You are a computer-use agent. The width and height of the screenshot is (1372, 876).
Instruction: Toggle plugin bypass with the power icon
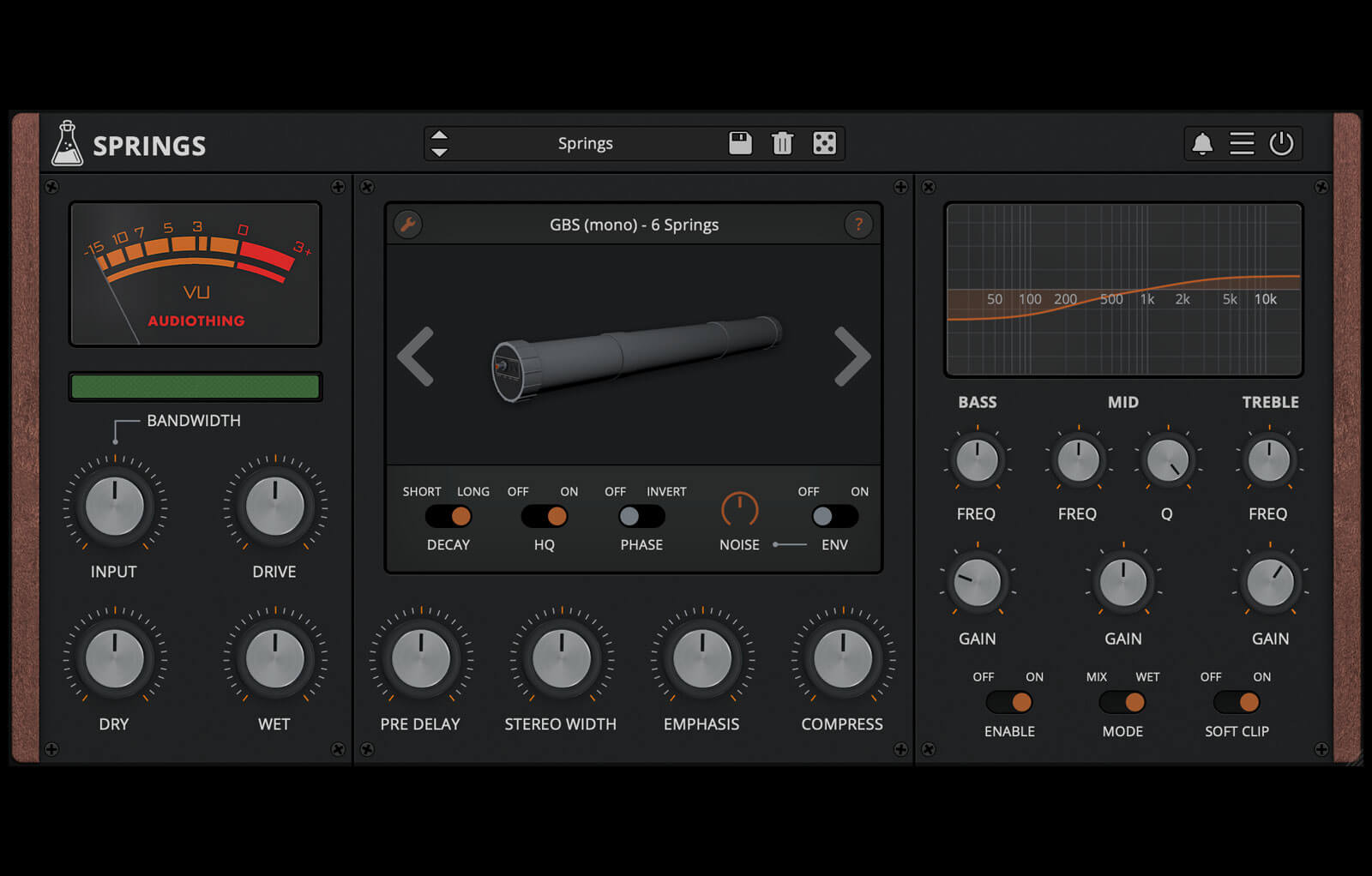pyautogui.click(x=1281, y=143)
